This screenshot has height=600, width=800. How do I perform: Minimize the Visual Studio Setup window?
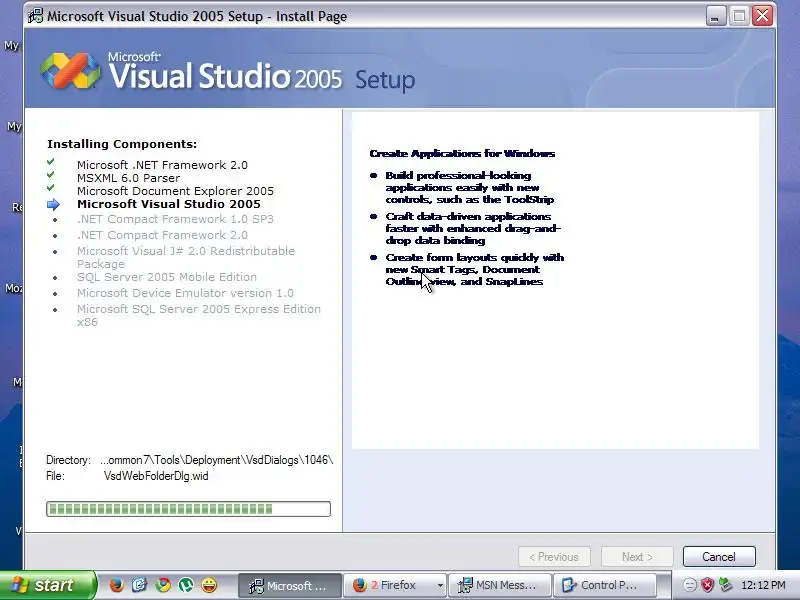point(715,16)
